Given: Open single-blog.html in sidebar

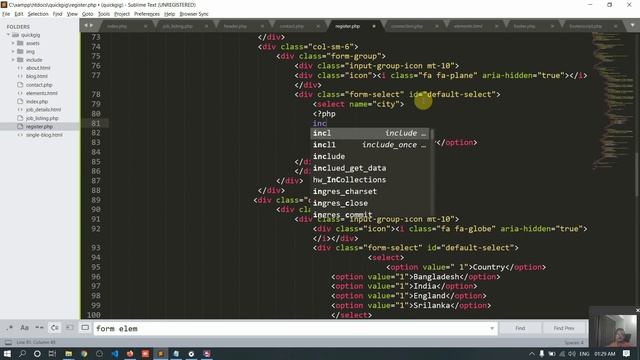Looking at the screenshot, I should 44,135.
